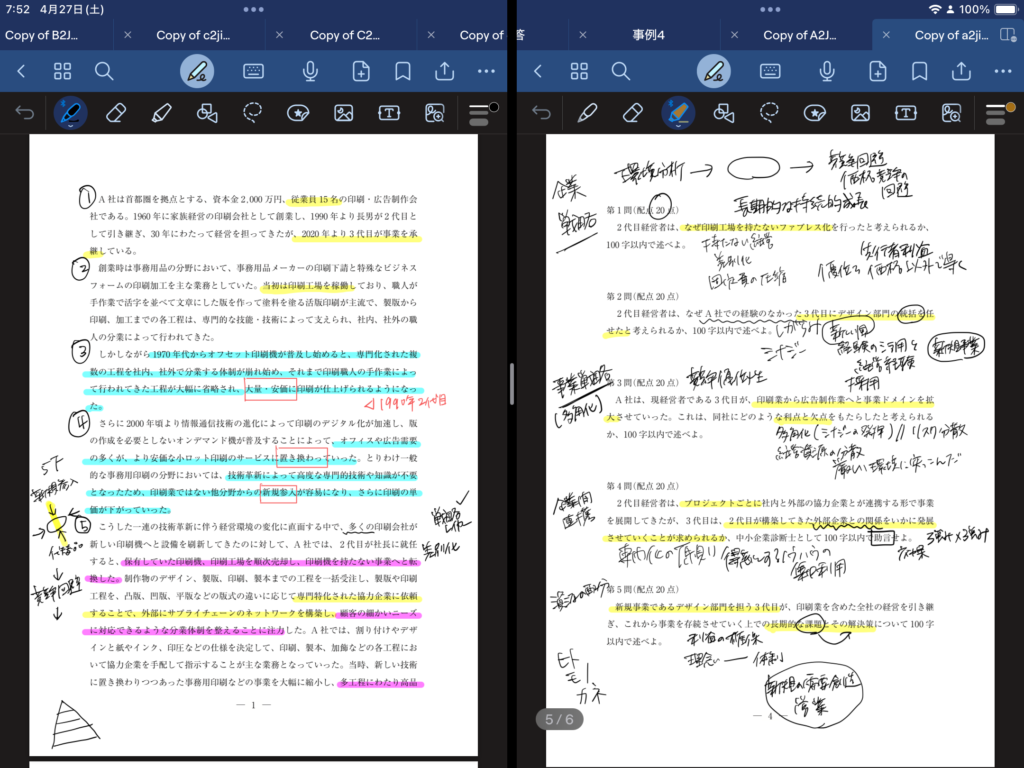Image resolution: width=1024 pixels, height=768 pixels.
Task: Select the pen tool in the right pane
Action: coord(587,113)
